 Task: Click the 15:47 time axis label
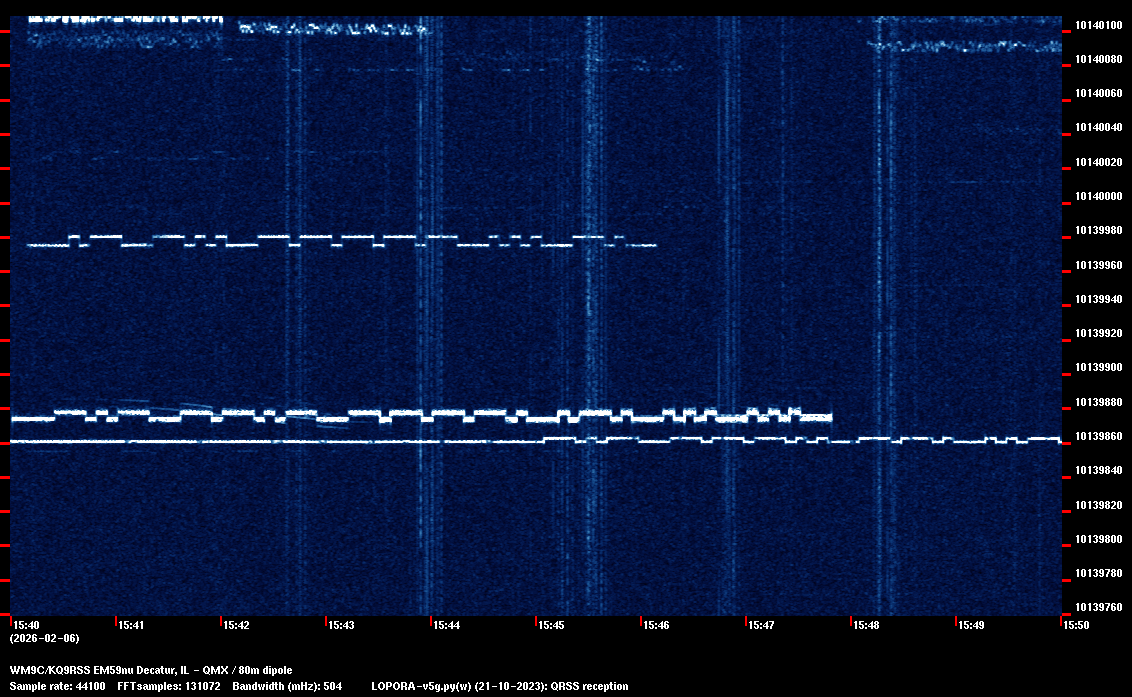point(762,625)
